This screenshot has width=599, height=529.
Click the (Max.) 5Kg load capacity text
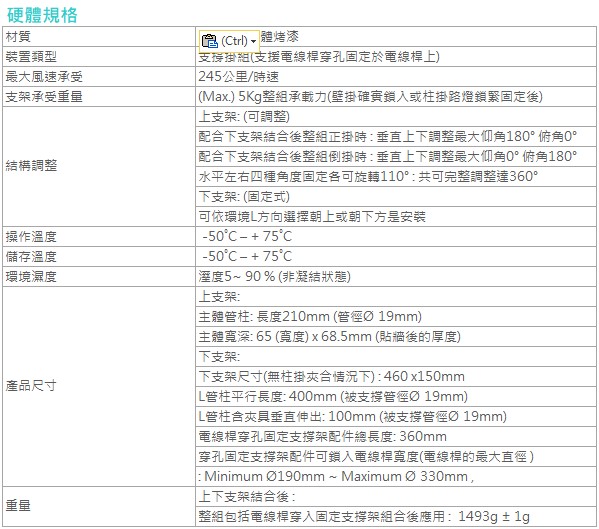pyautogui.click(x=370, y=97)
